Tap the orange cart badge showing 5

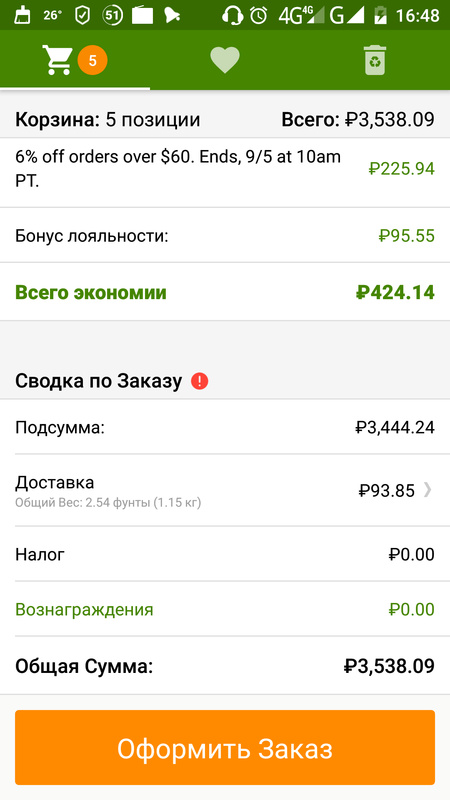click(x=92, y=60)
